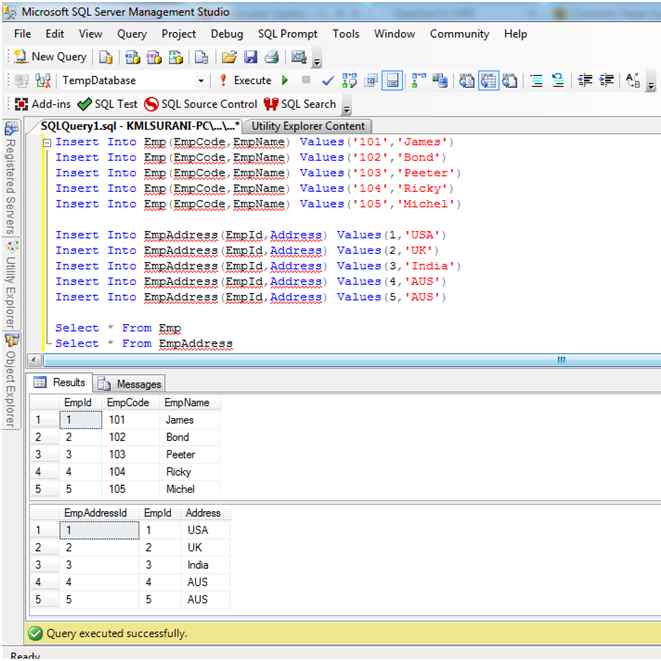
Task: Collapse the query code outline block
Action: [46, 143]
